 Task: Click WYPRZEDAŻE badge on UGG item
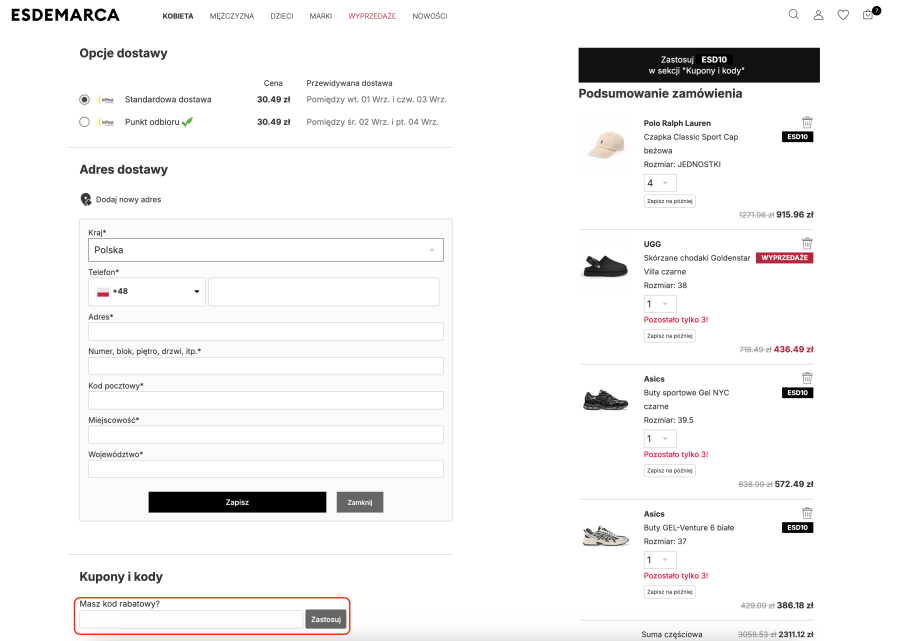[784, 258]
